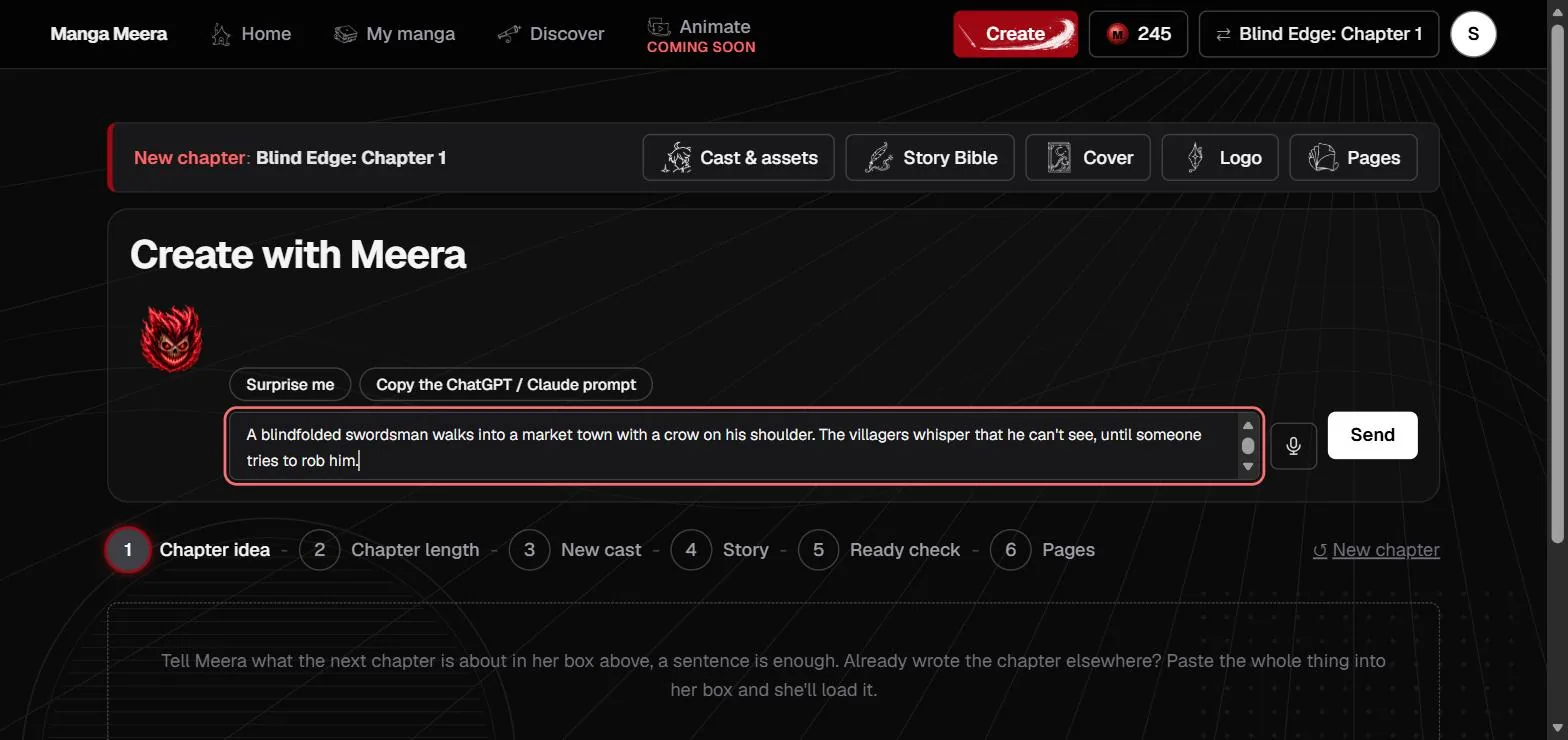
Task: Select step 2 Chapter length
Action: pyautogui.click(x=390, y=550)
